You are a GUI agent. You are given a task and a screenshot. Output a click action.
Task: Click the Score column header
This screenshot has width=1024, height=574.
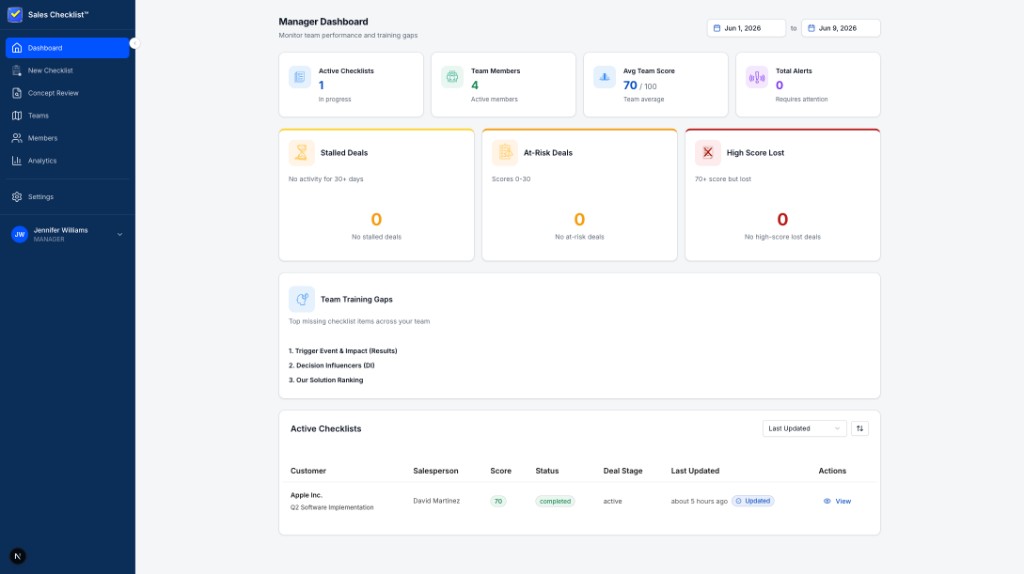coord(501,471)
